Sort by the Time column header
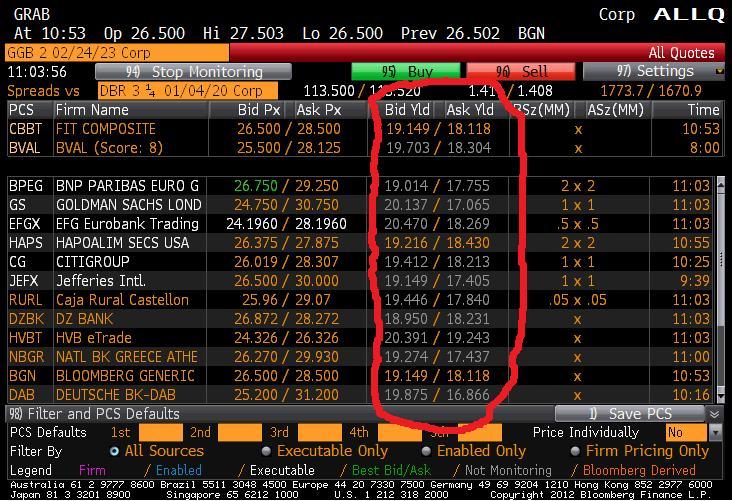732x501 pixels. (688, 110)
